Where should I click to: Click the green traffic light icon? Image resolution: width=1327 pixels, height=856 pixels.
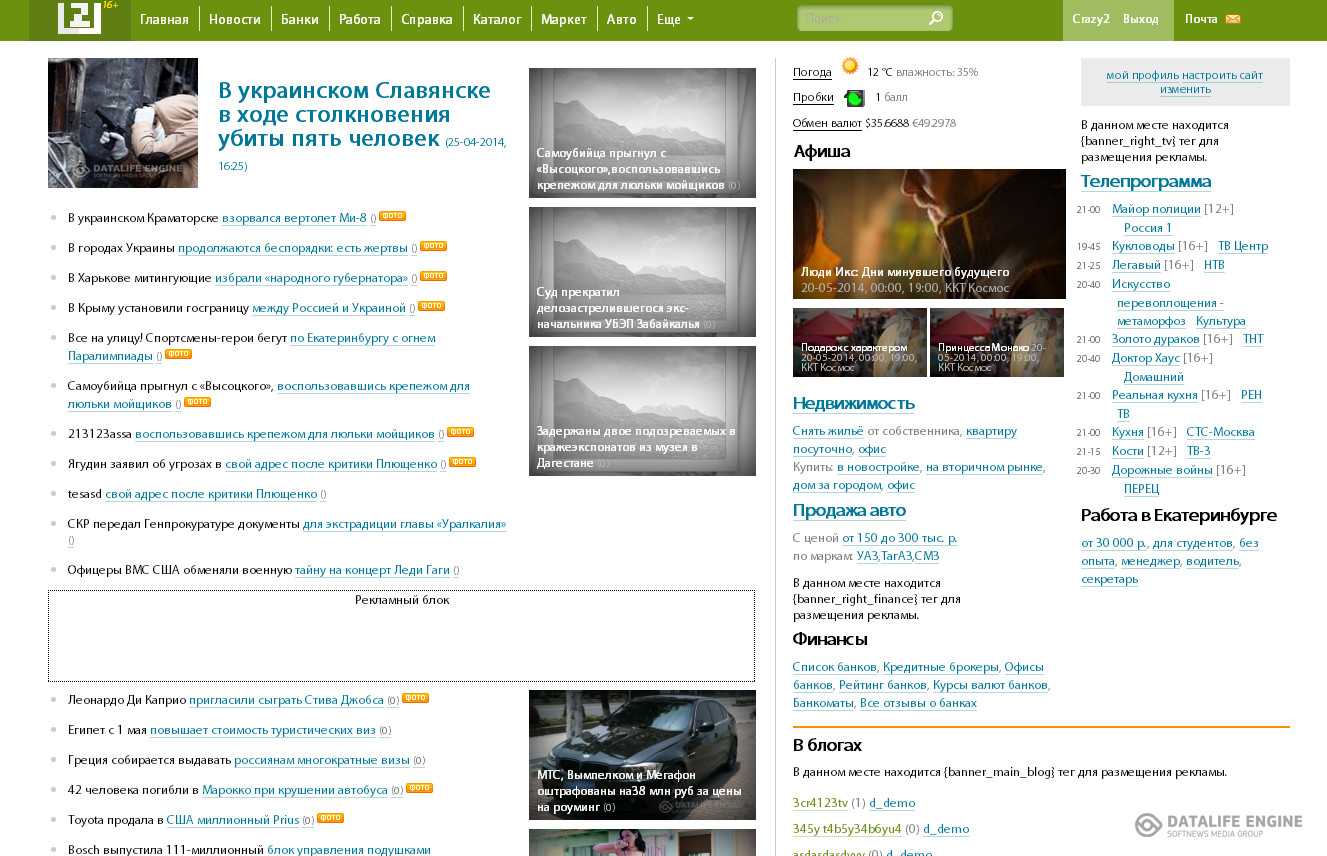pyautogui.click(x=854, y=98)
